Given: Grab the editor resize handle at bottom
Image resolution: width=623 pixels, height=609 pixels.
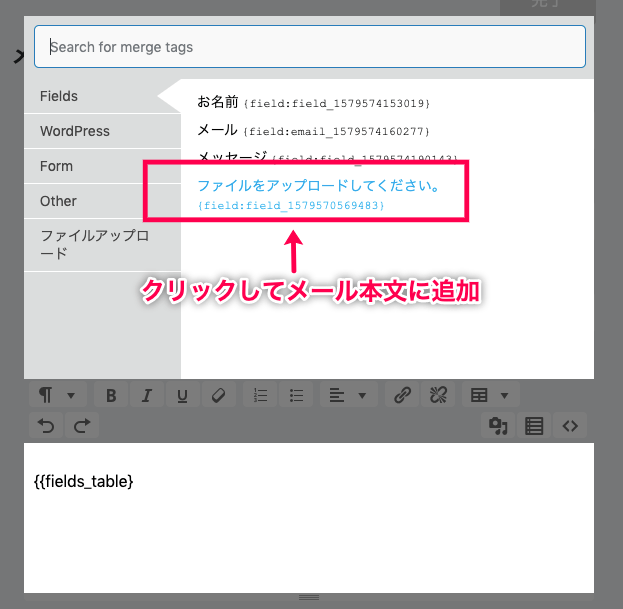Looking at the screenshot, I should click(x=309, y=598).
